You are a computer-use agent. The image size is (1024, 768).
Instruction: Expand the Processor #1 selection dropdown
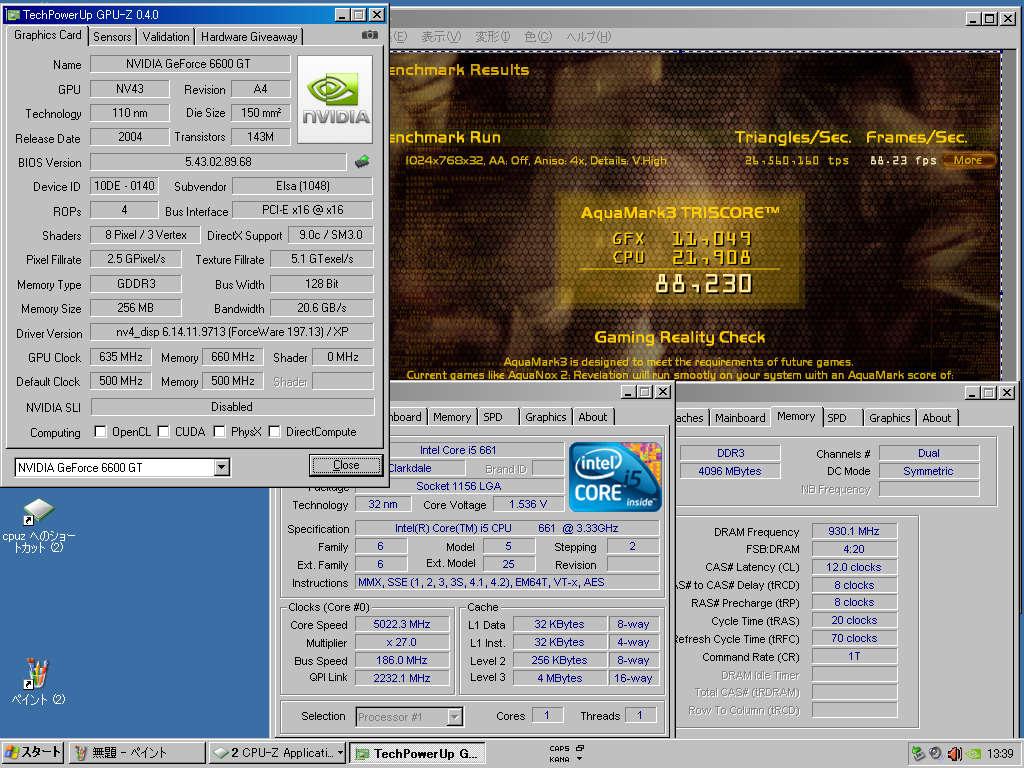pos(455,717)
